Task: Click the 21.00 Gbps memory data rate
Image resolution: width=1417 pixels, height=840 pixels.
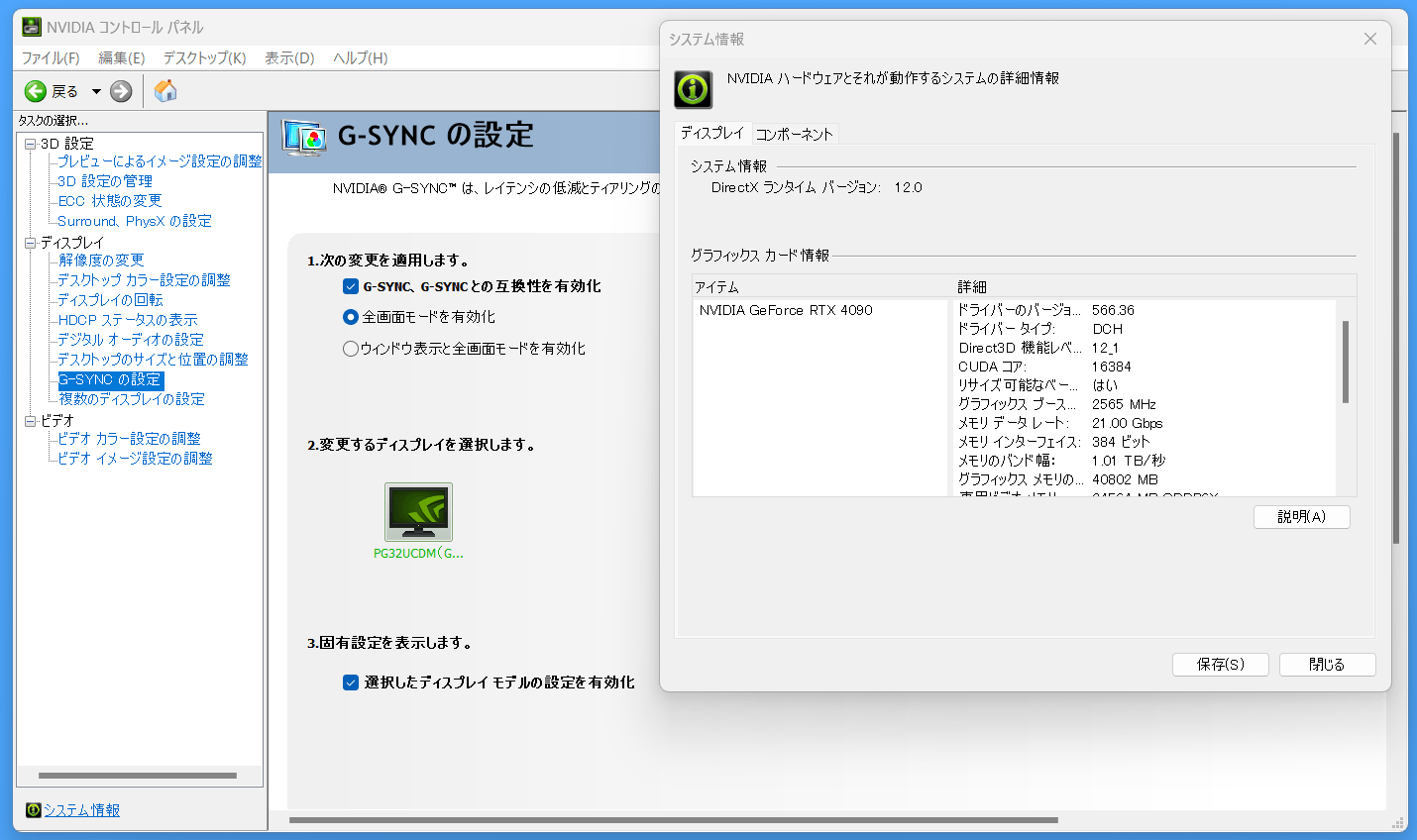Action: (x=1127, y=423)
